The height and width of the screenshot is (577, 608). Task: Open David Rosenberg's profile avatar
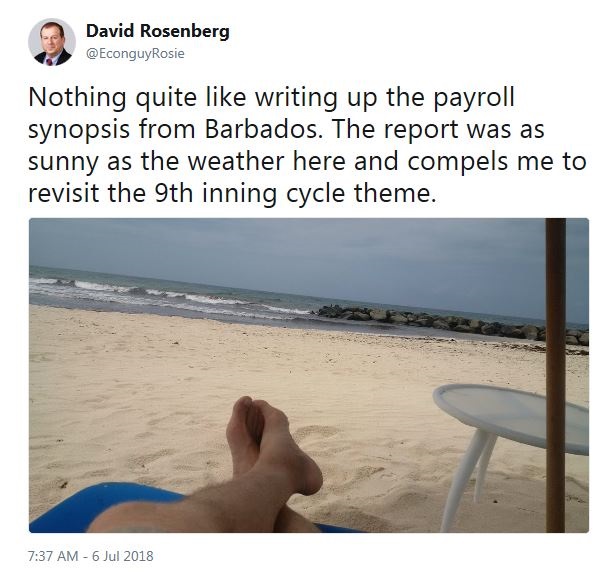click(x=52, y=42)
